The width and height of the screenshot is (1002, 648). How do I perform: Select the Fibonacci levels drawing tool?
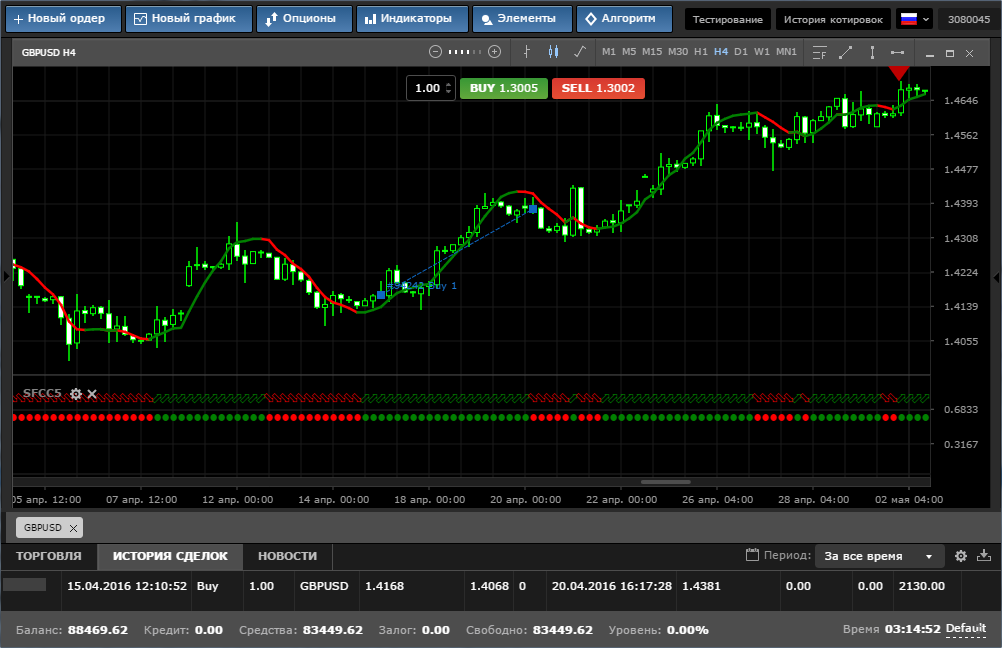[x=819, y=52]
